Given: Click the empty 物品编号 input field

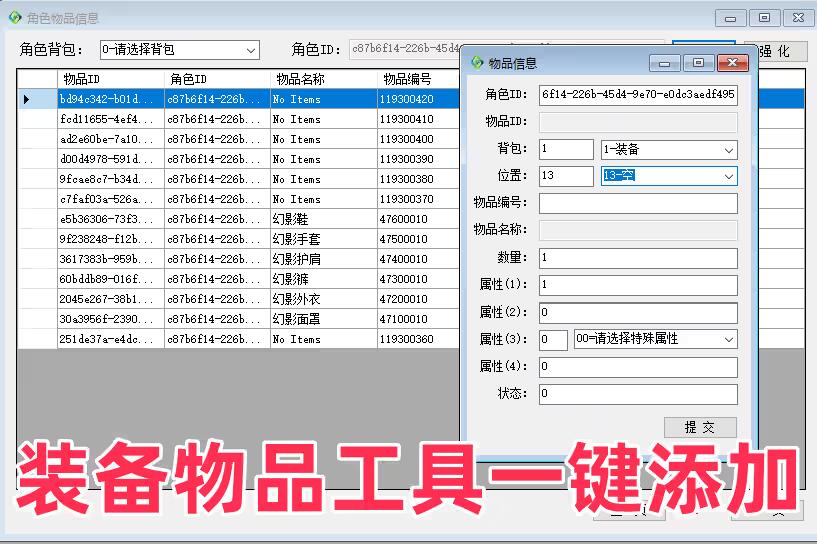Looking at the screenshot, I should pyautogui.click(x=638, y=203).
